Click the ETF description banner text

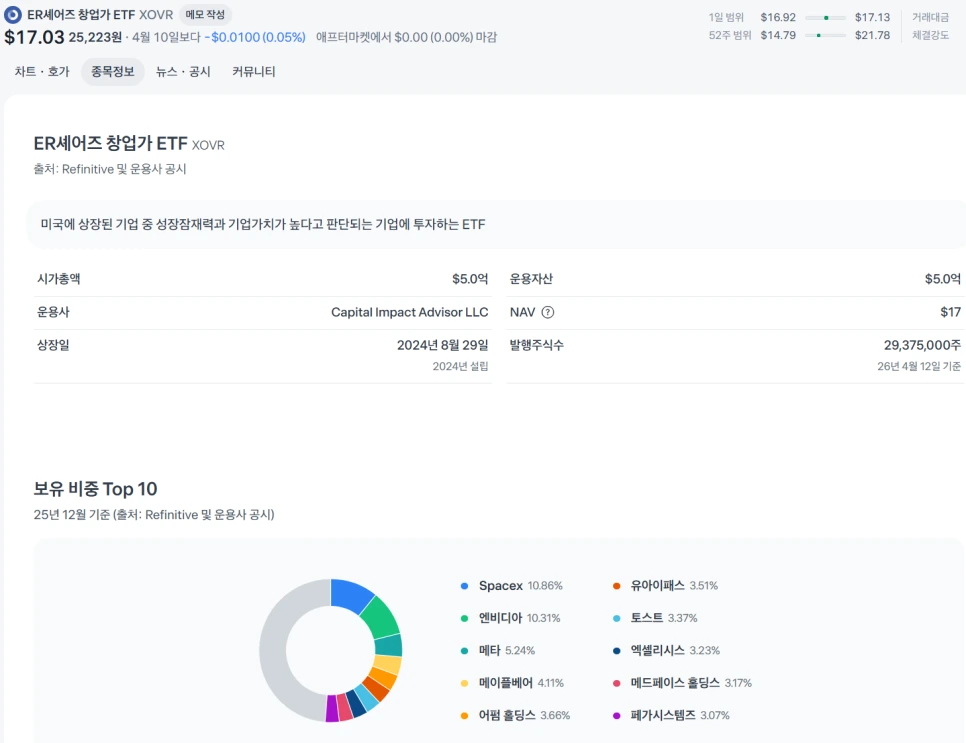[263, 224]
